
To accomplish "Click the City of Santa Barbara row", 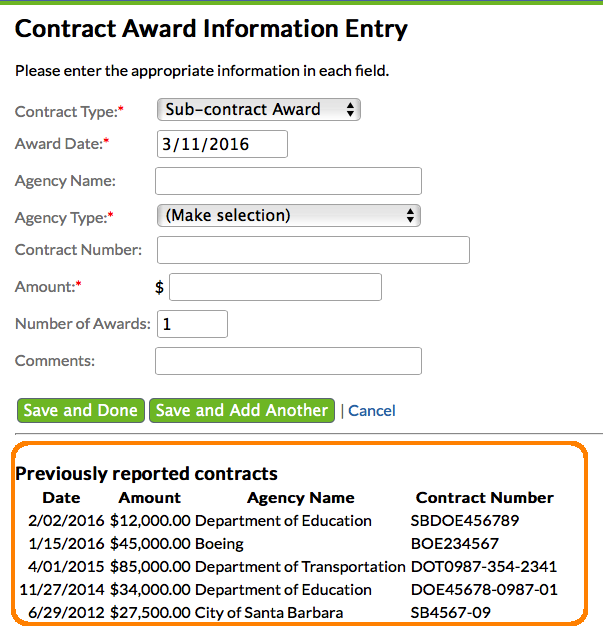I will [269, 612].
